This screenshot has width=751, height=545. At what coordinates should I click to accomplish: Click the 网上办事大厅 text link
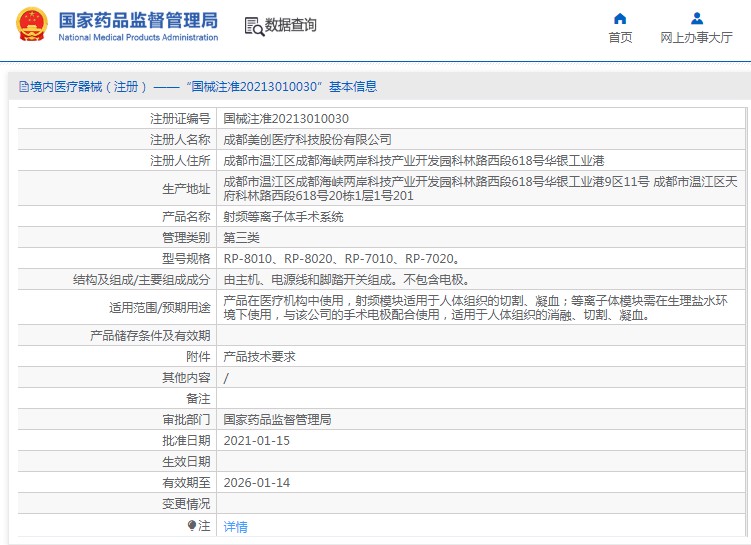pyautogui.click(x=696, y=37)
